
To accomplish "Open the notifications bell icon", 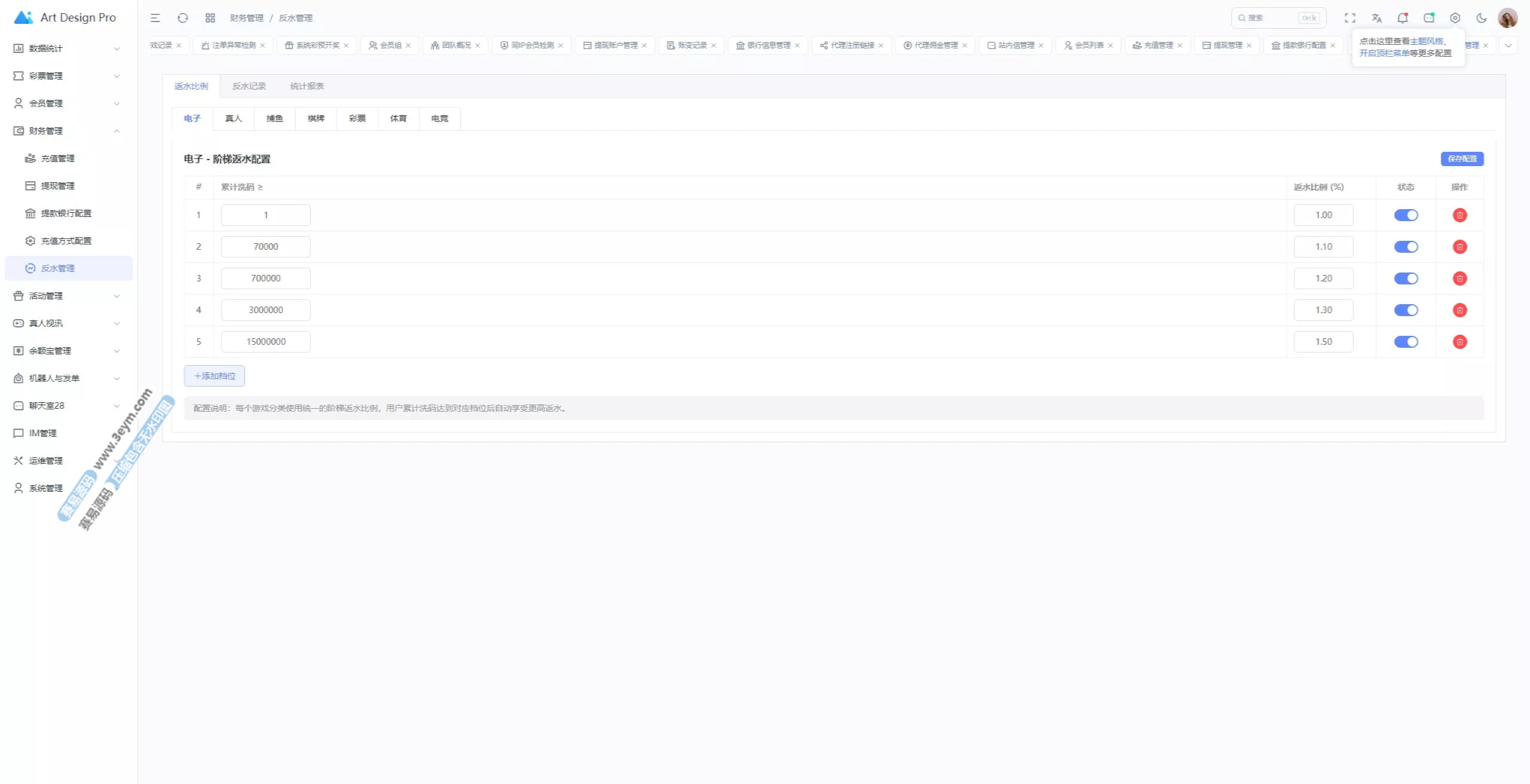I will point(1403,18).
